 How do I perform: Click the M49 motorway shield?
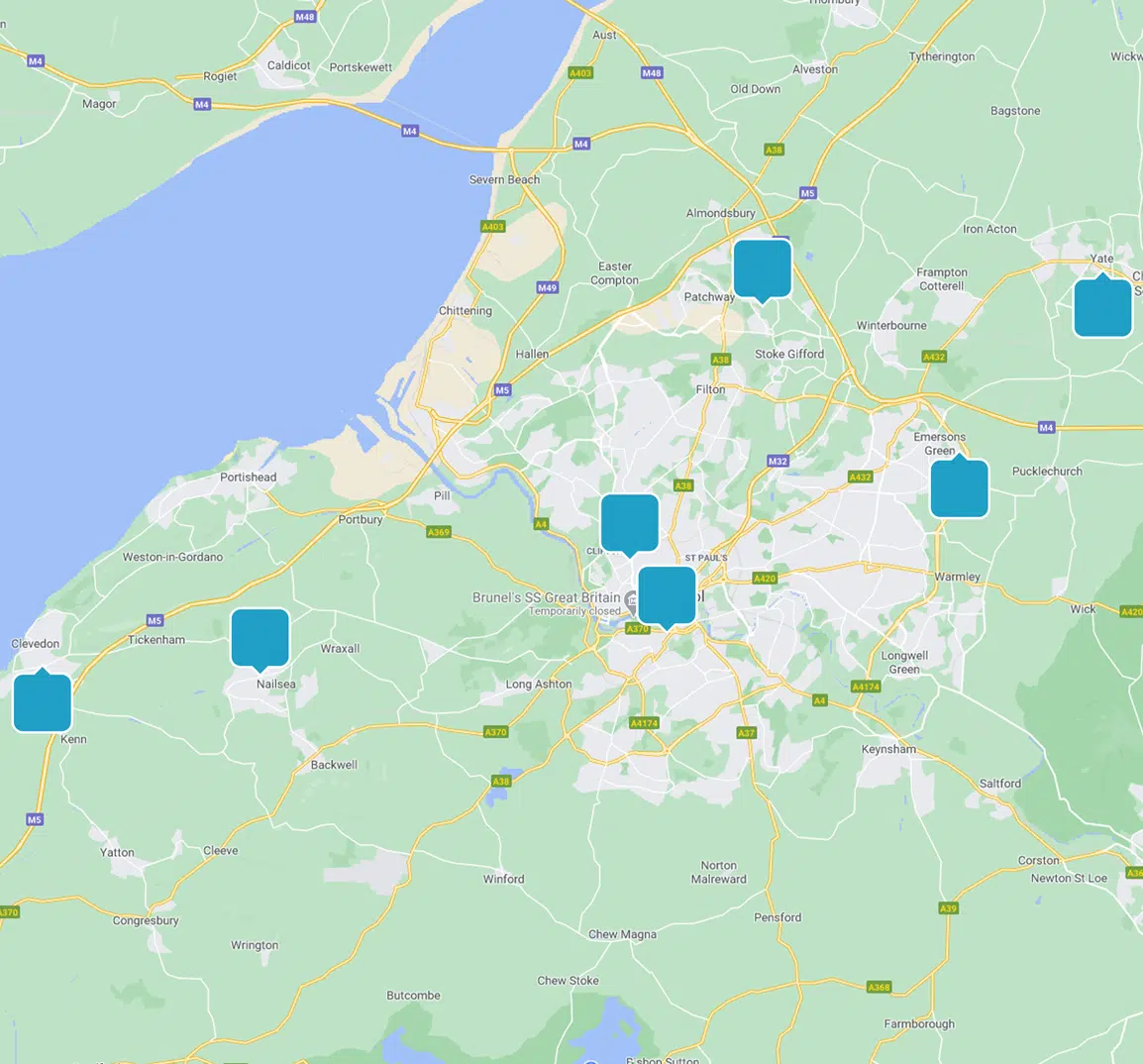(x=547, y=287)
